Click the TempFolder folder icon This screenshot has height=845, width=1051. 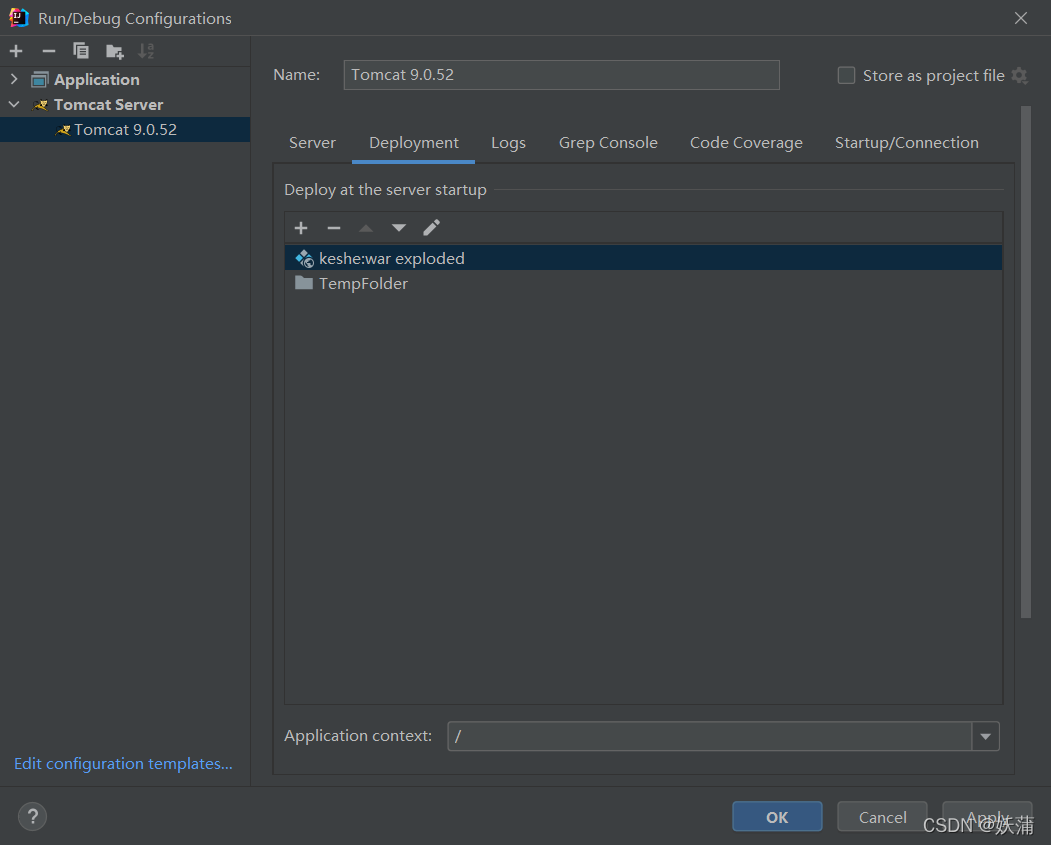(304, 283)
